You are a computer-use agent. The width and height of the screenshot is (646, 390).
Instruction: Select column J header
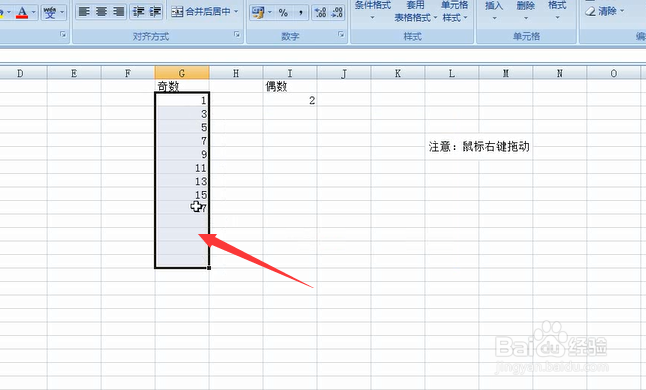coord(344,73)
